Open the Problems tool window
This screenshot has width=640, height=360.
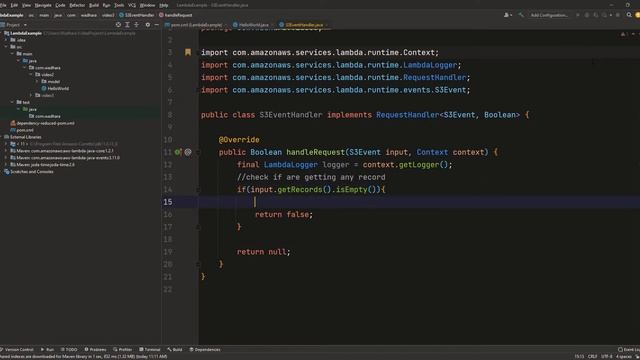click(95, 350)
